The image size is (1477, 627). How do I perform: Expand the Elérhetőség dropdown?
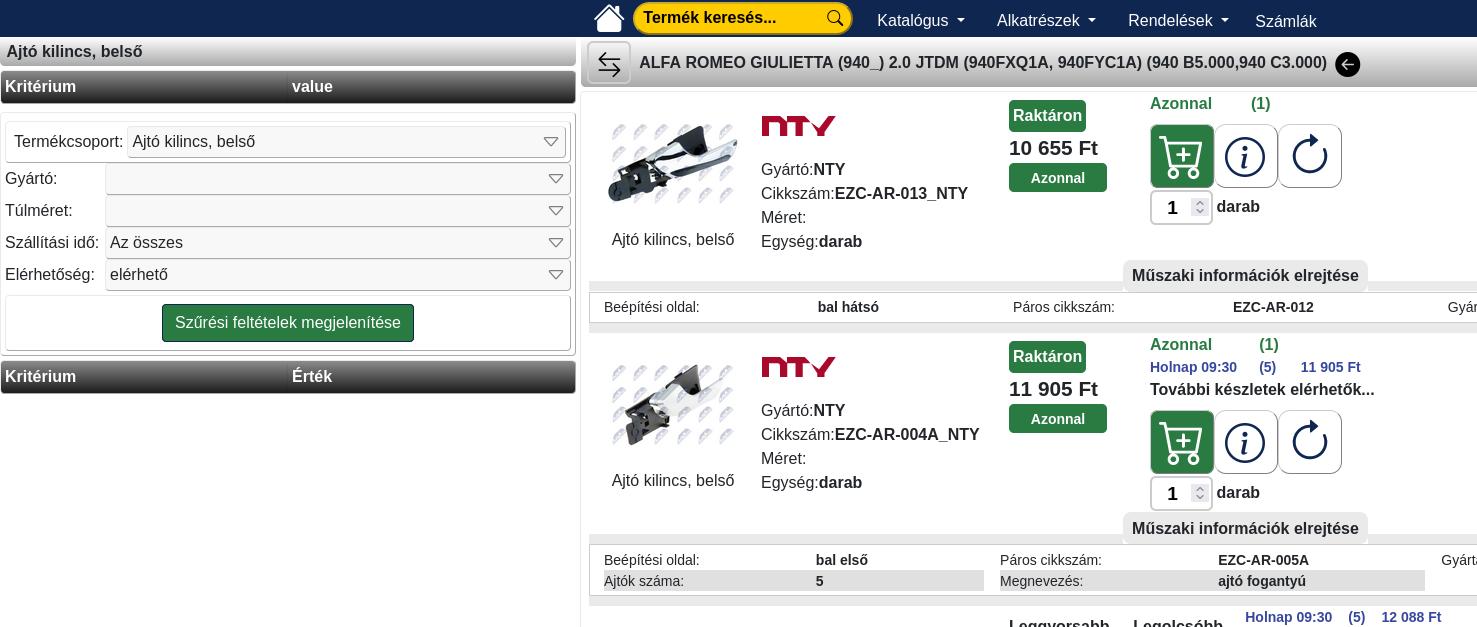click(338, 275)
